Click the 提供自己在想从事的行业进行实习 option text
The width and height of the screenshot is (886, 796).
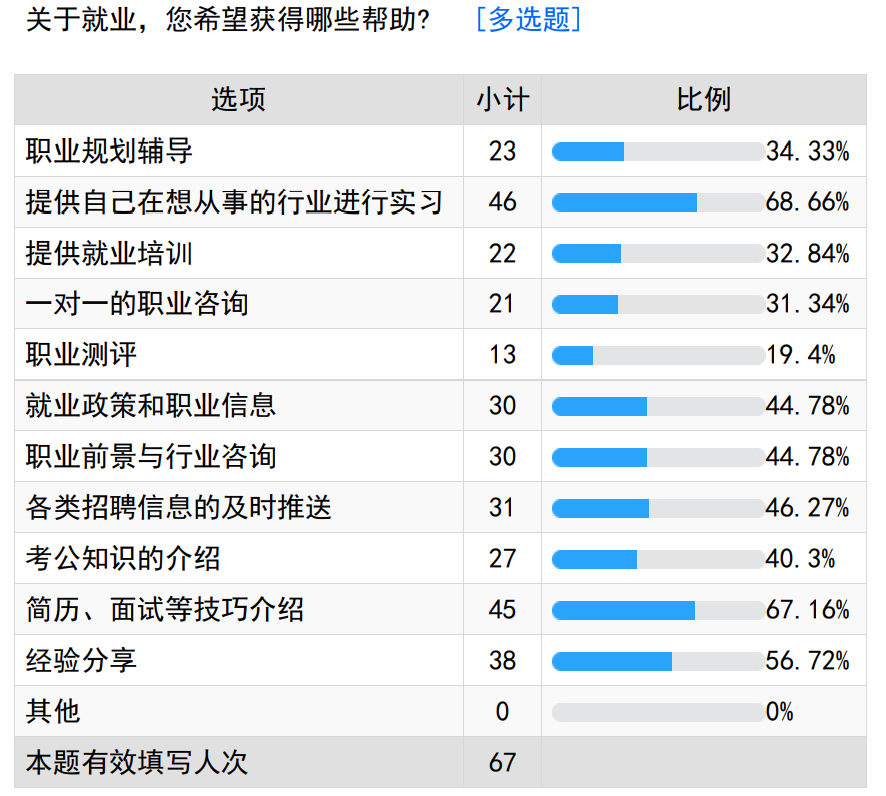pos(234,202)
